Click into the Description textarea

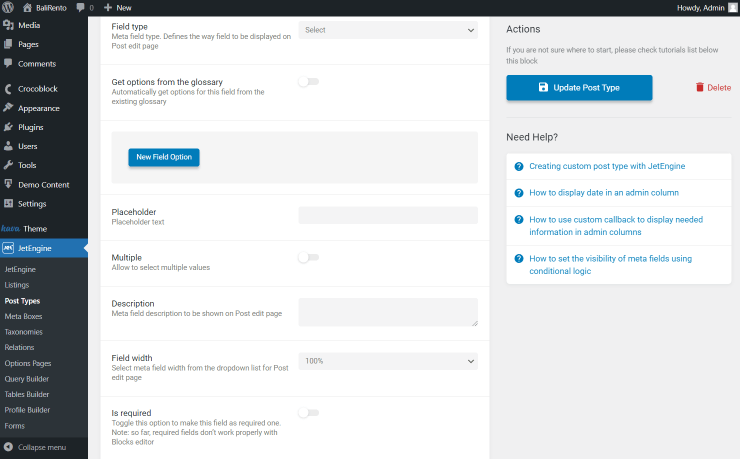point(388,312)
